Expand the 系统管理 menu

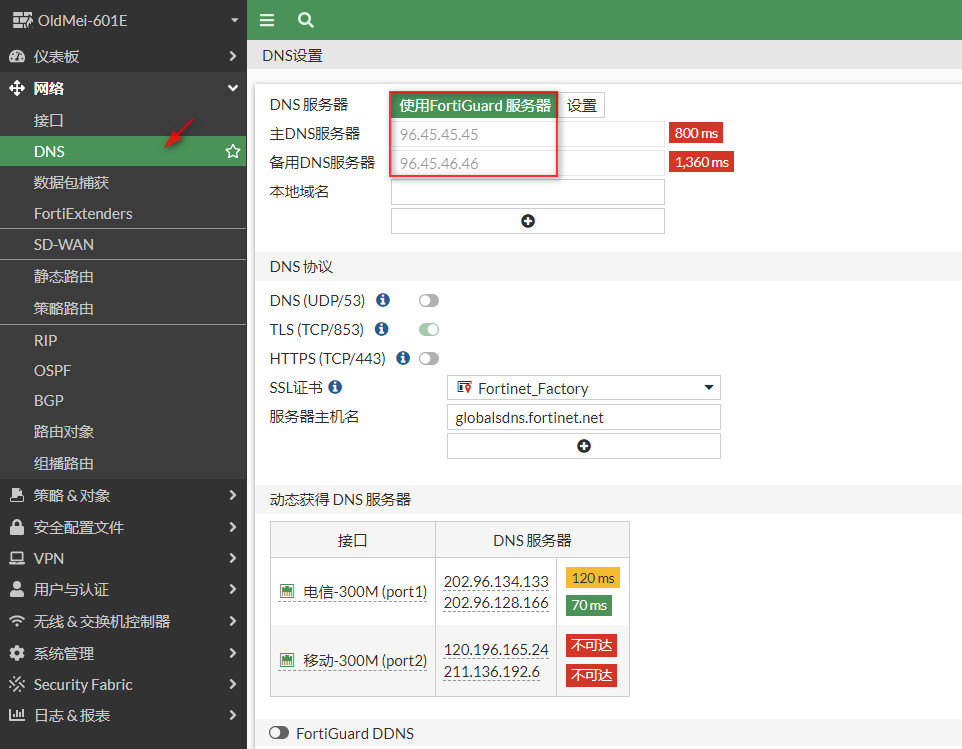click(x=123, y=653)
